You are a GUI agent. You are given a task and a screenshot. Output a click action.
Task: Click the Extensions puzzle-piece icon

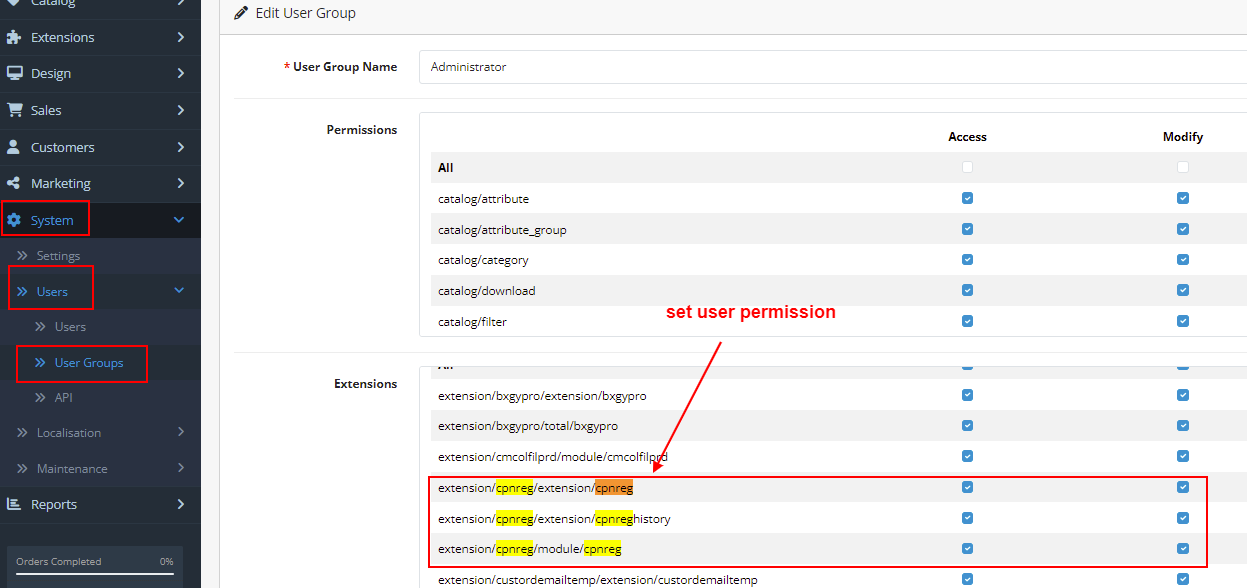(14, 37)
